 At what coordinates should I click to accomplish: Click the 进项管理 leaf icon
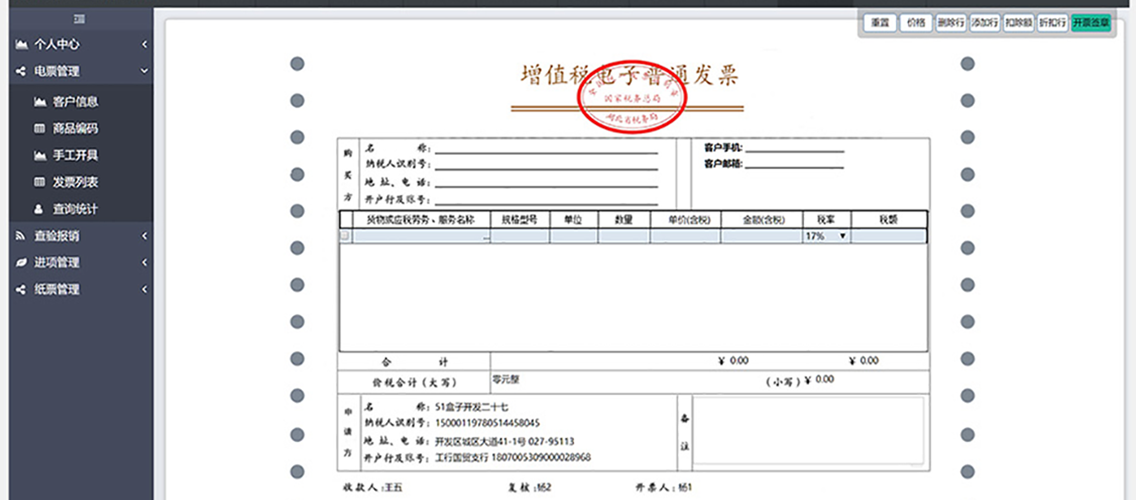click(x=21, y=262)
